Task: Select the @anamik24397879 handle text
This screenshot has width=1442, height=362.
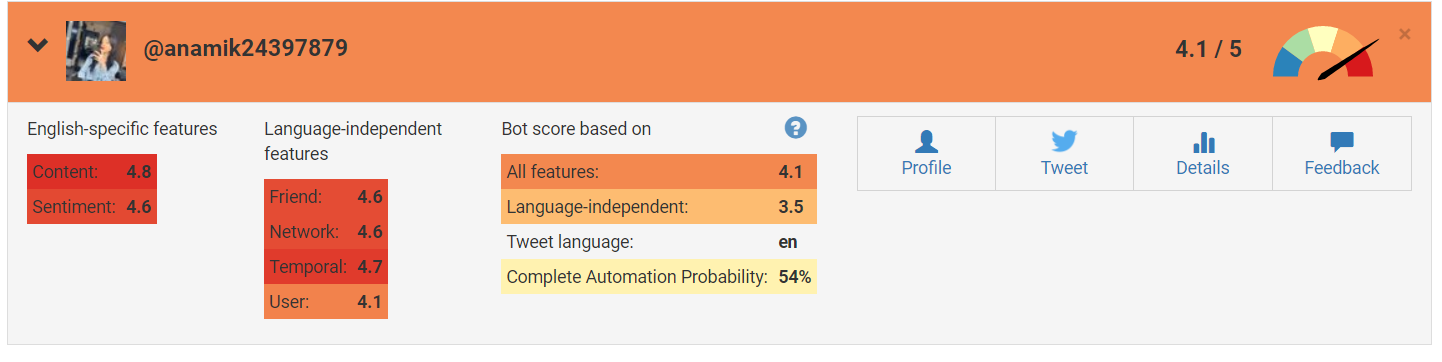Action: (x=245, y=48)
